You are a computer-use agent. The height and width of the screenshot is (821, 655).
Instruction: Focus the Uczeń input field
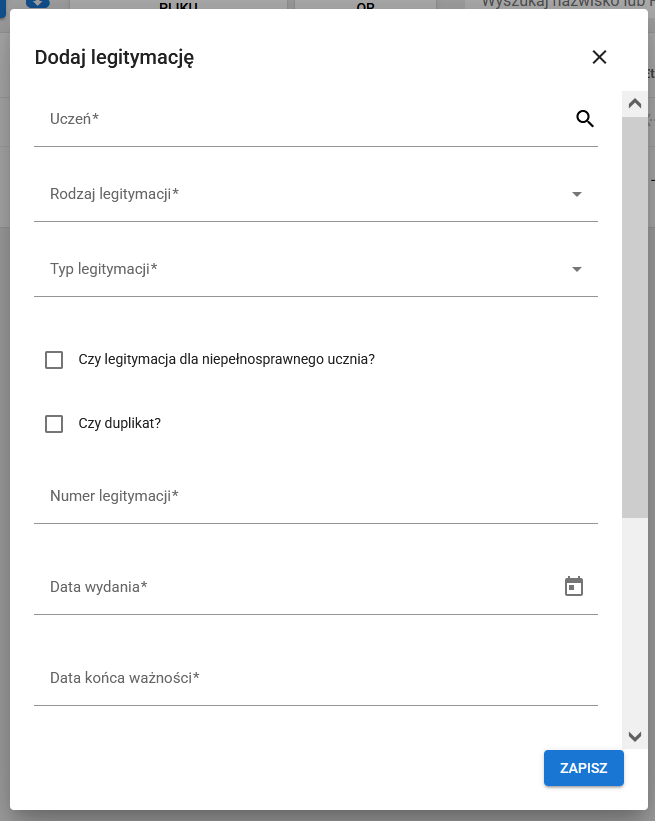(x=300, y=120)
